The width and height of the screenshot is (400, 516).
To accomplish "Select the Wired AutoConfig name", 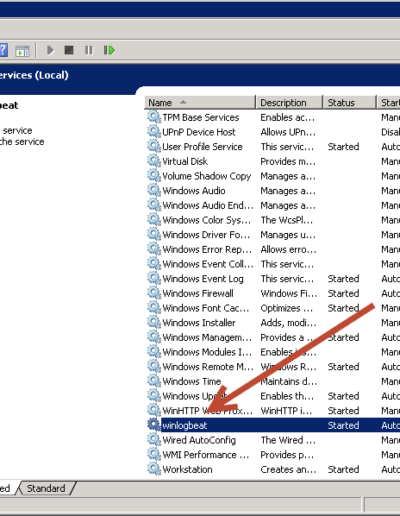I will click(199, 440).
